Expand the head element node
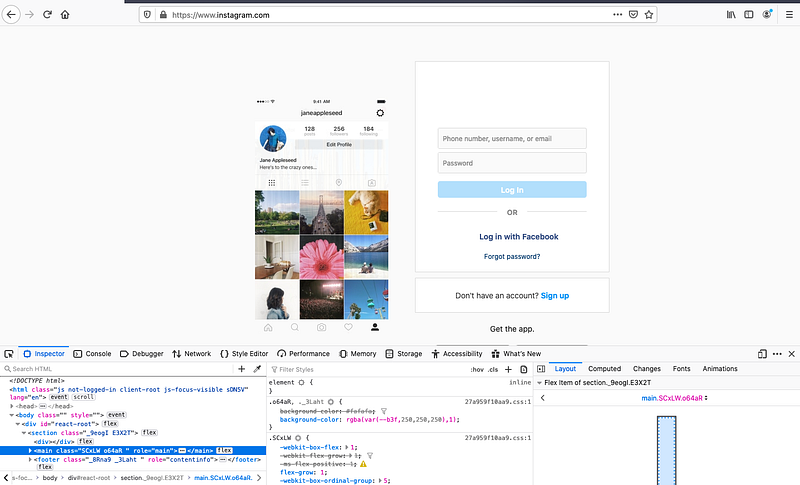 click(x=12, y=406)
